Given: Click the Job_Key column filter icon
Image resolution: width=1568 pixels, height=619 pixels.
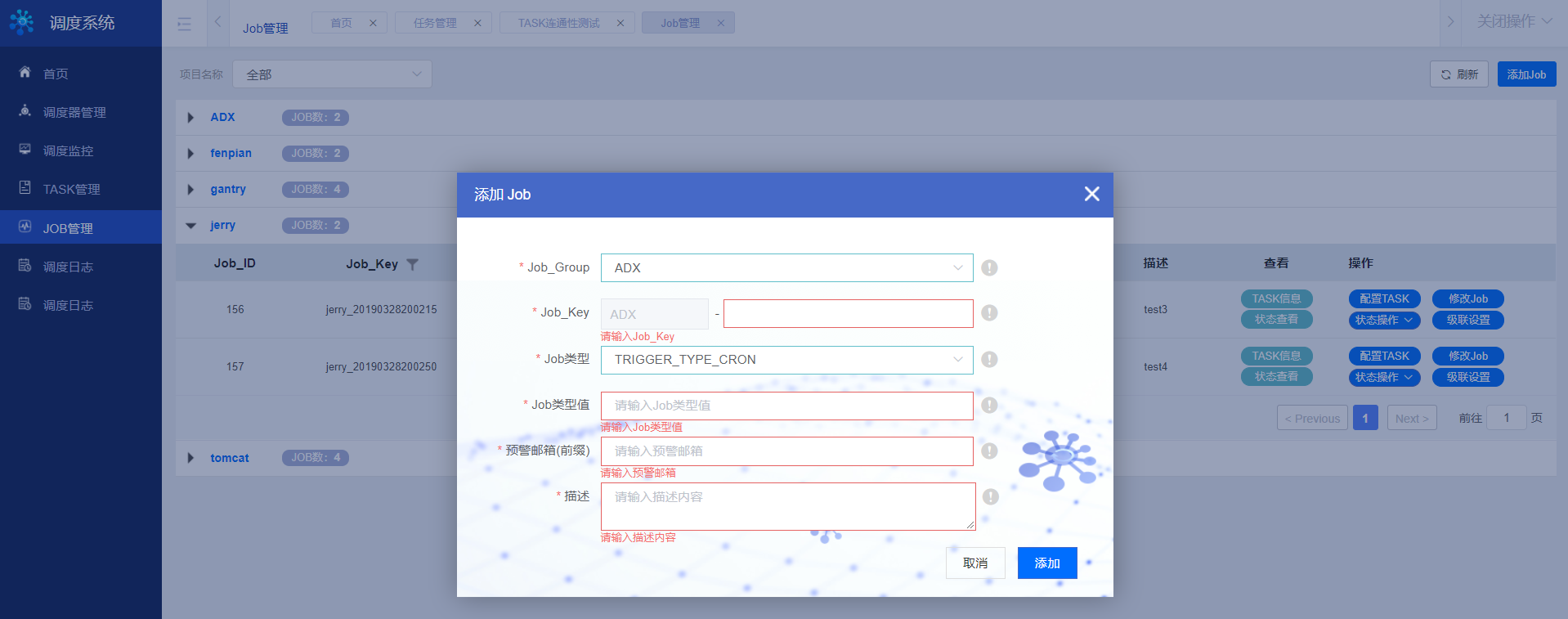Looking at the screenshot, I should (412, 264).
